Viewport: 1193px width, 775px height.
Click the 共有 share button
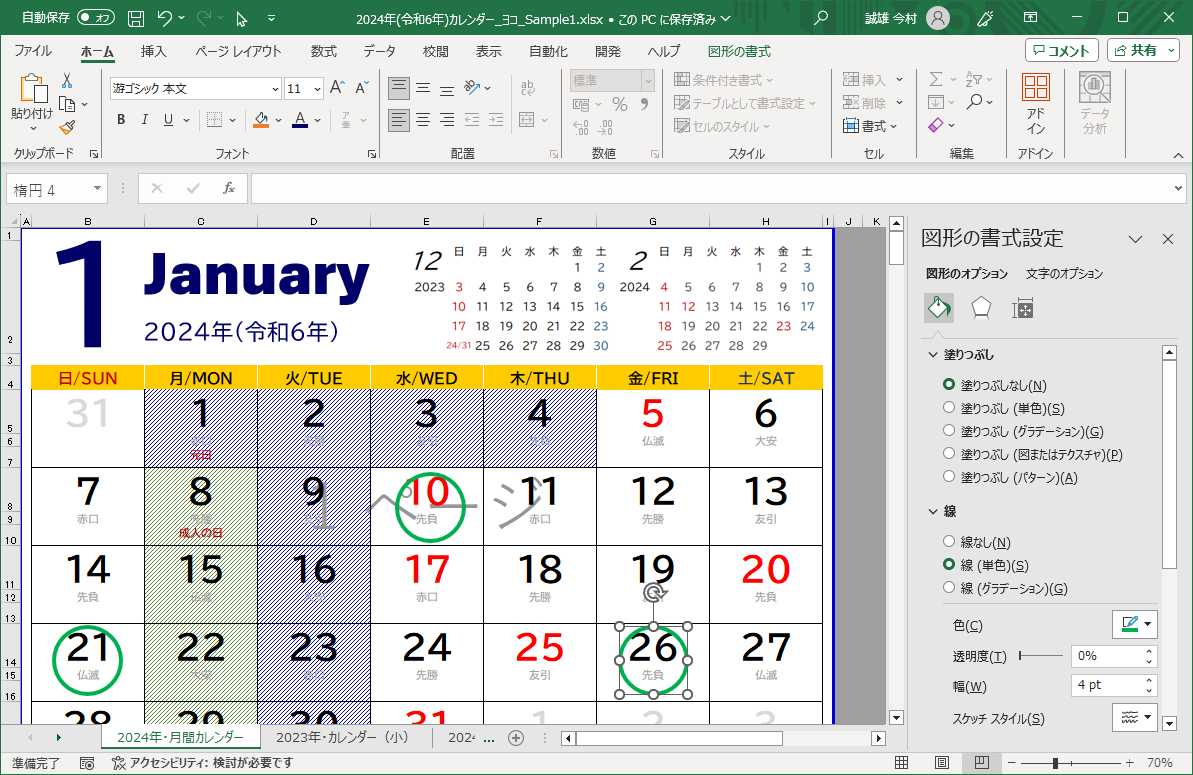(x=1143, y=50)
